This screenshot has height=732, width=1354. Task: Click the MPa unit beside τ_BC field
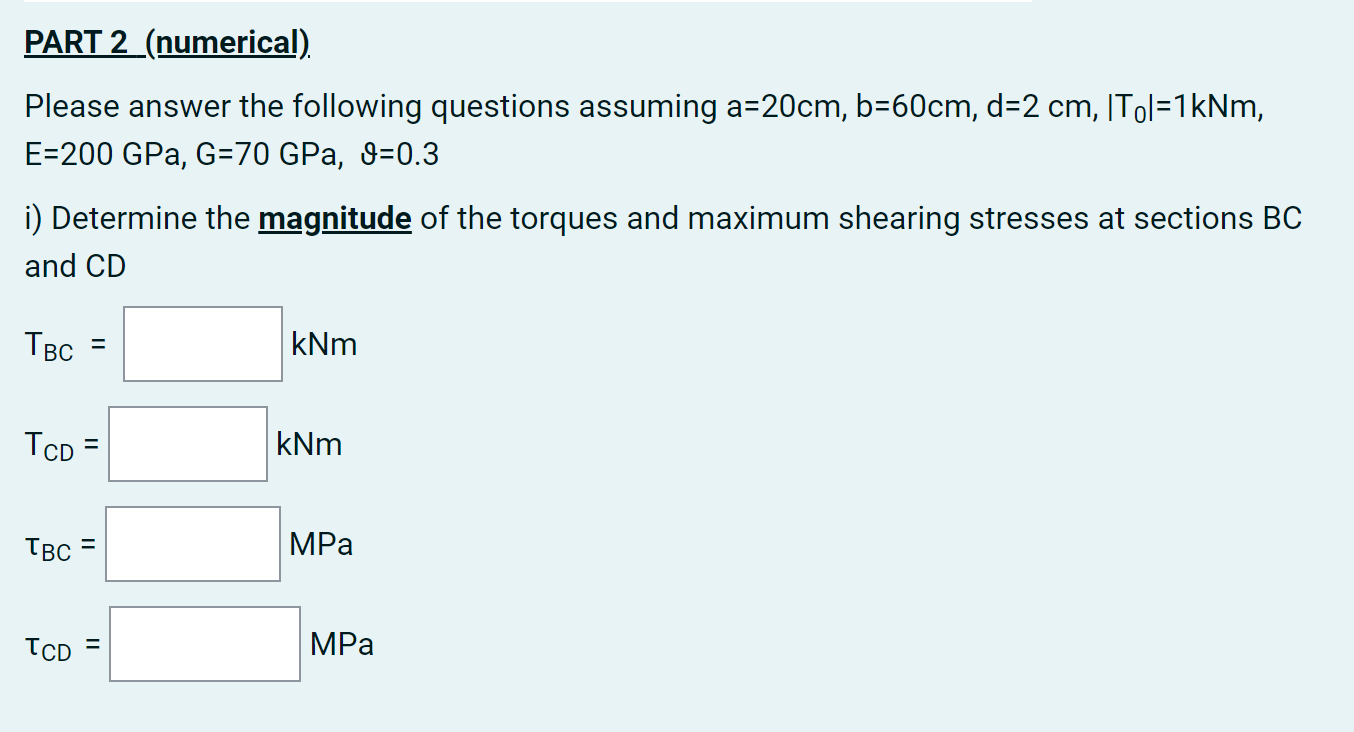[321, 544]
